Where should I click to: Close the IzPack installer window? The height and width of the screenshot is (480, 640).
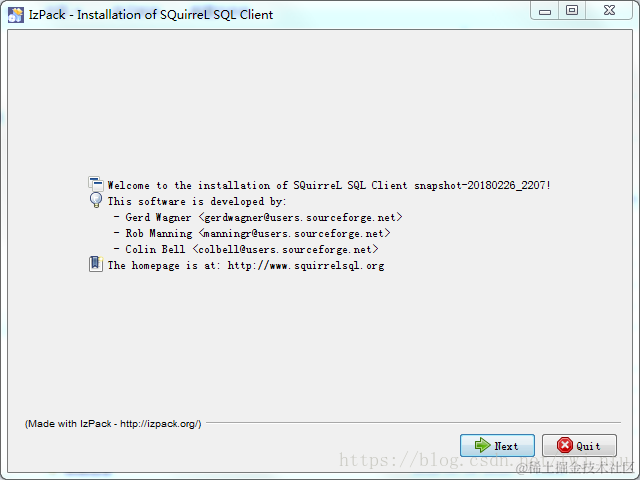pos(609,10)
